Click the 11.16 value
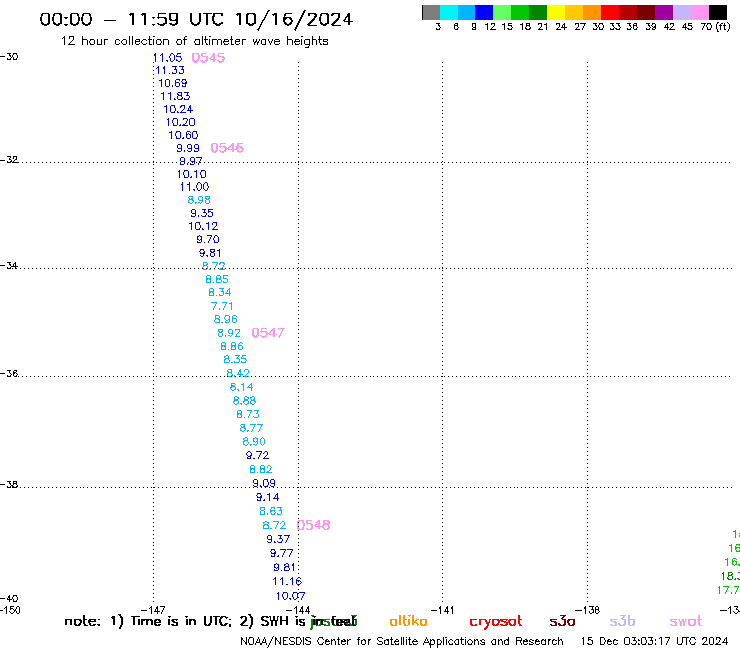The image size is (740, 650). pos(287,582)
